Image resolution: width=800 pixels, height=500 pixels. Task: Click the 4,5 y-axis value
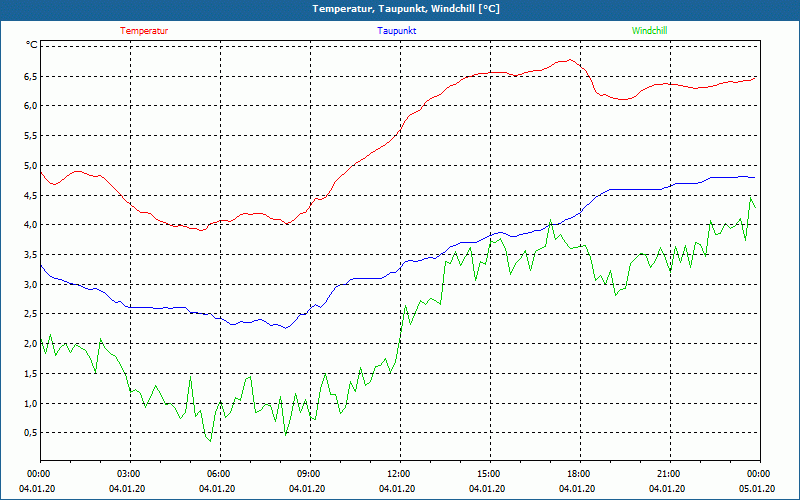[30, 195]
